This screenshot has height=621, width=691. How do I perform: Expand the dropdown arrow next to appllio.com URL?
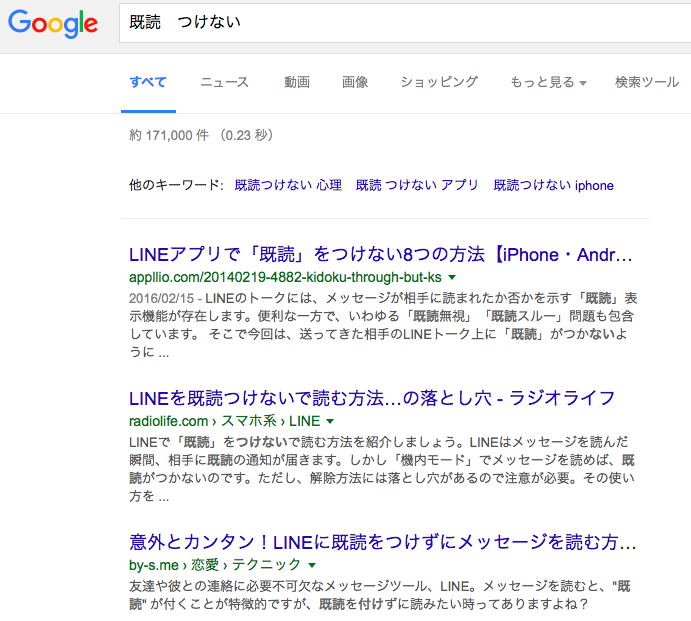click(452, 277)
